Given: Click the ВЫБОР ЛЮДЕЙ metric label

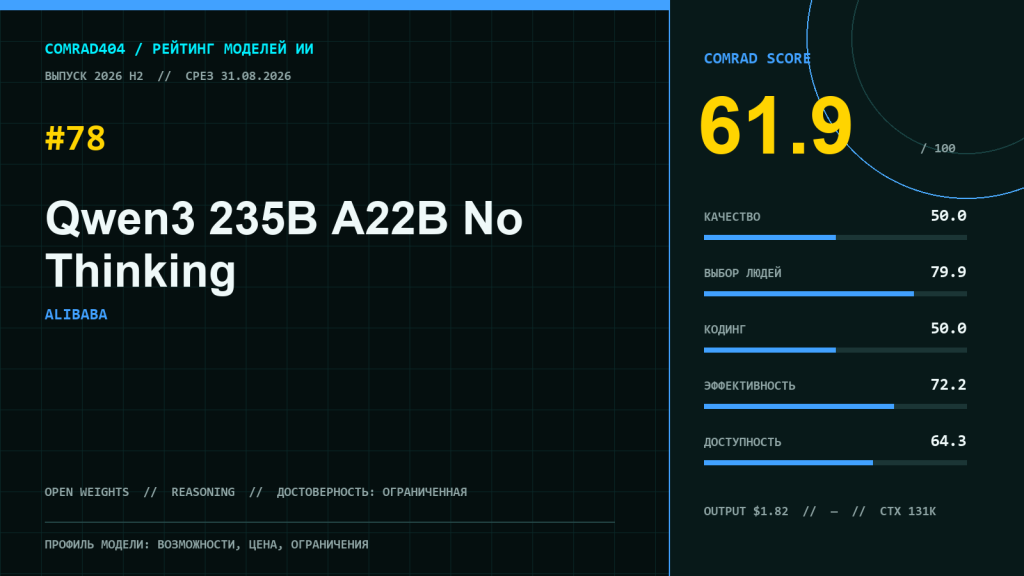Looking at the screenshot, I should (x=743, y=273).
